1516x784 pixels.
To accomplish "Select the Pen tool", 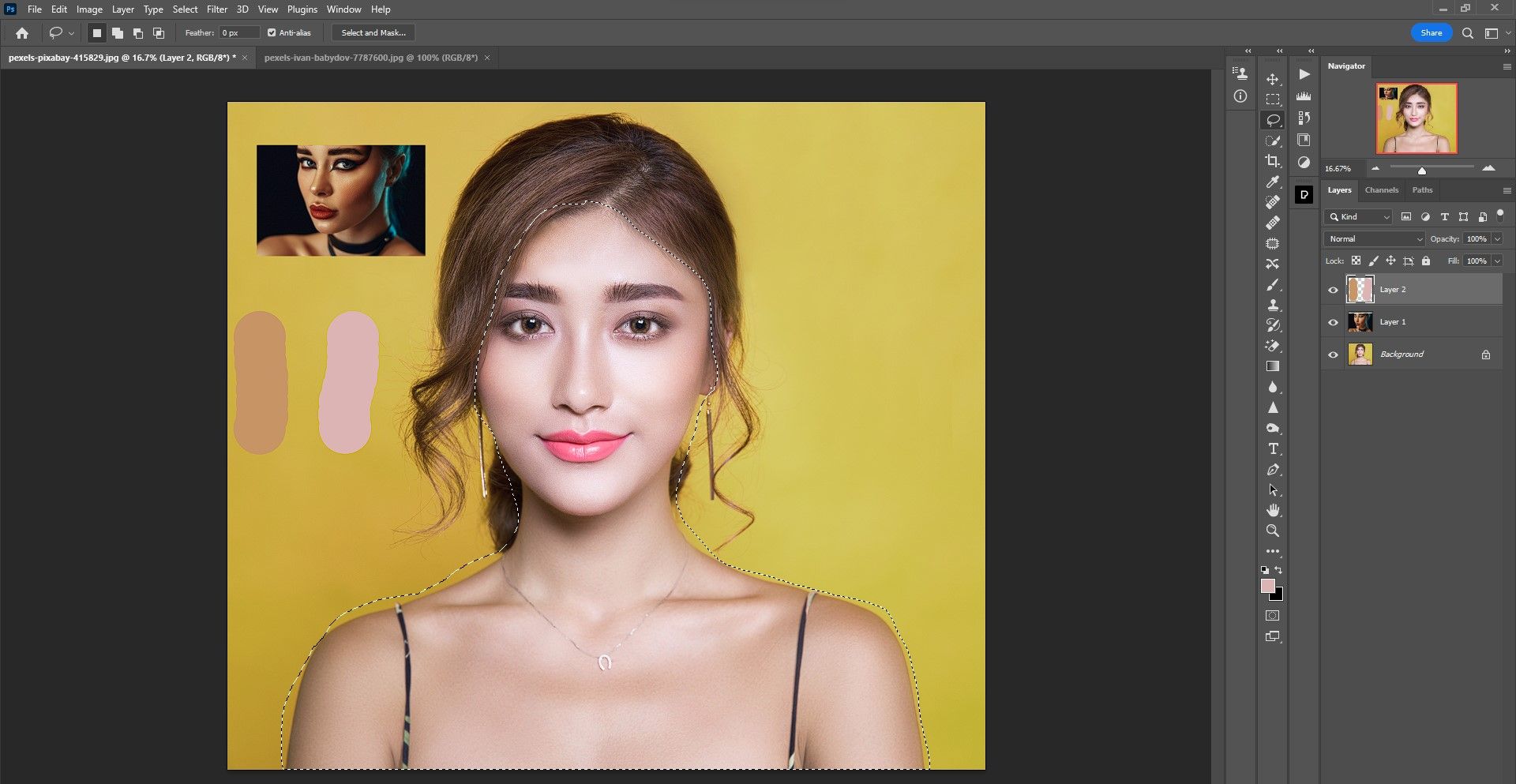I will tap(1272, 469).
